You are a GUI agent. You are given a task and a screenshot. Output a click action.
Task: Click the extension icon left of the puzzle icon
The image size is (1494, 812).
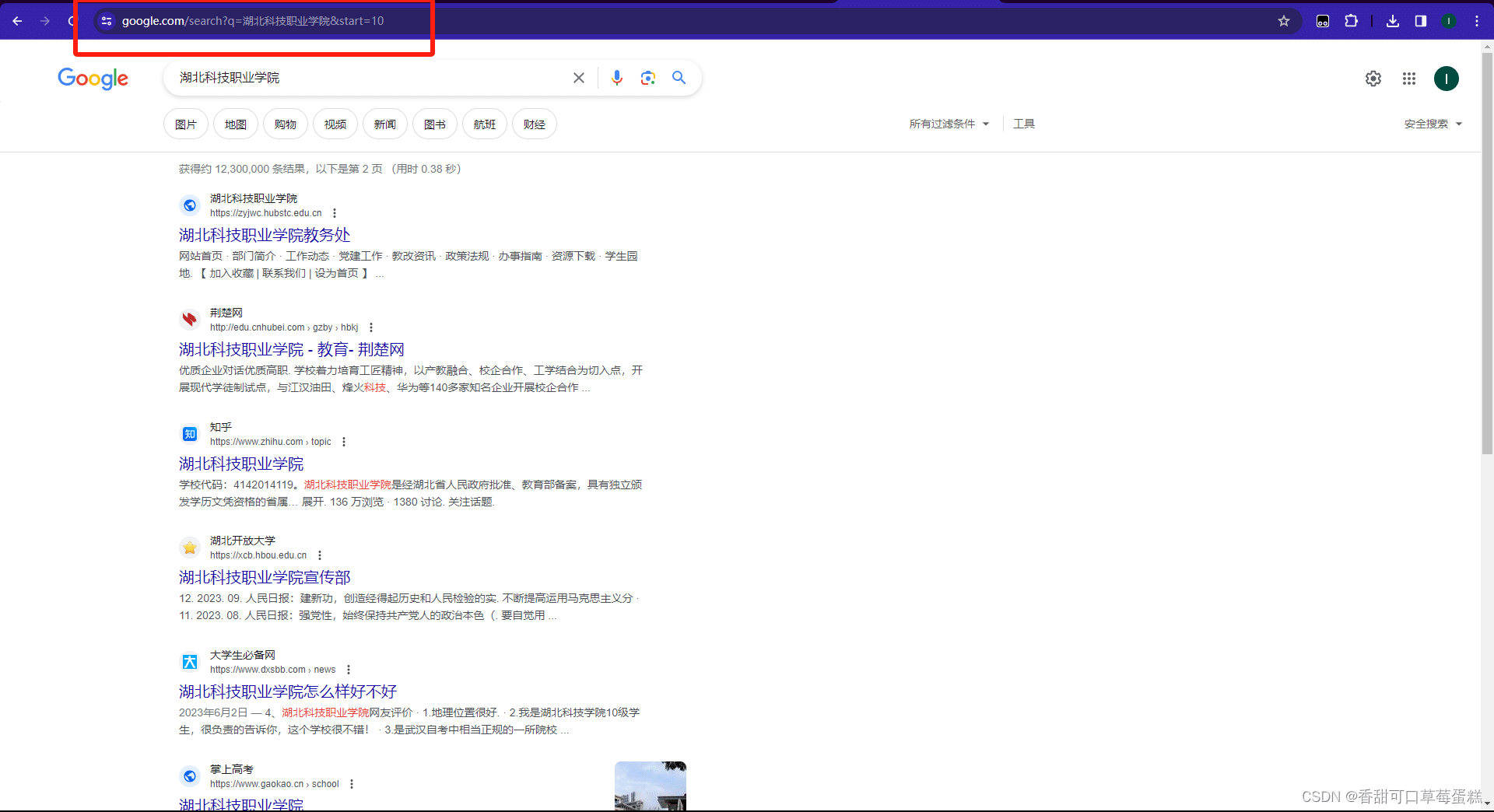point(1323,21)
